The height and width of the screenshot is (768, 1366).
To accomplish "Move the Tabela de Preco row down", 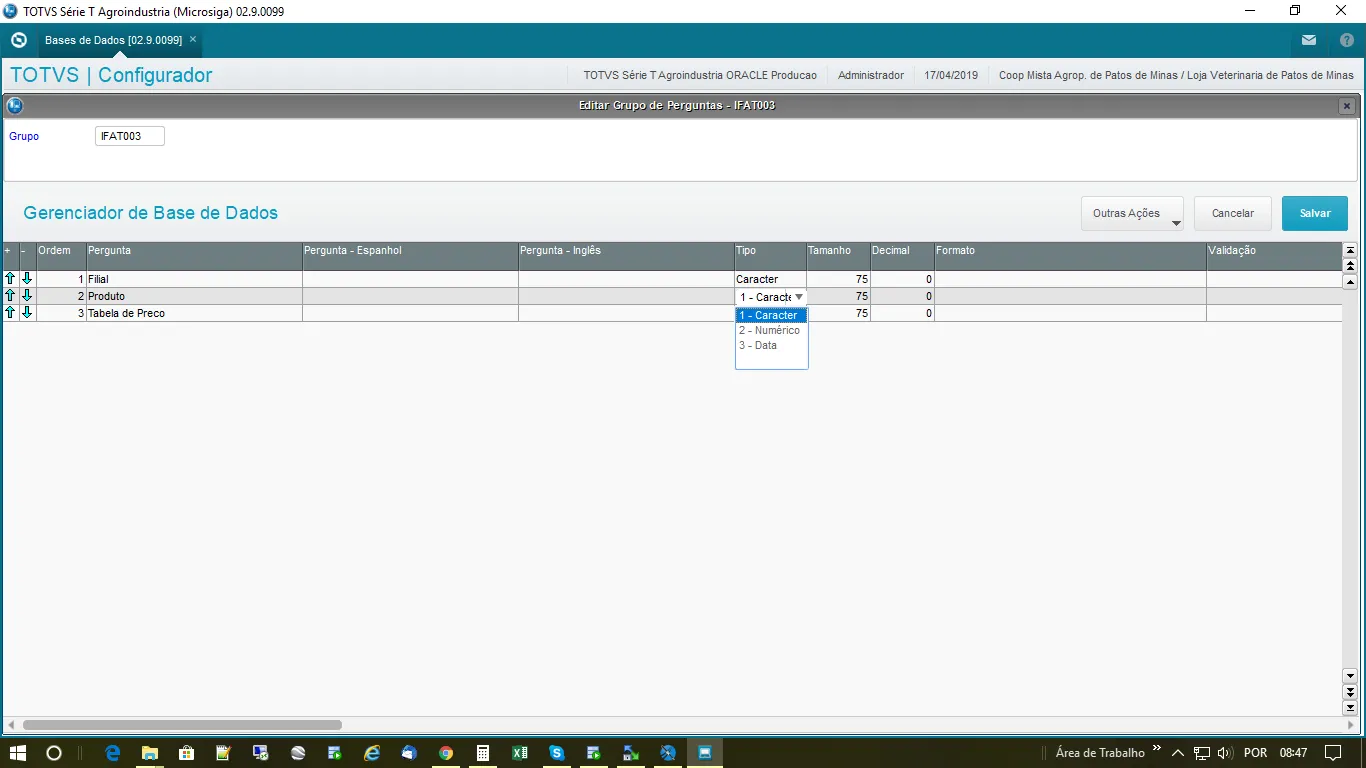I will point(27,313).
